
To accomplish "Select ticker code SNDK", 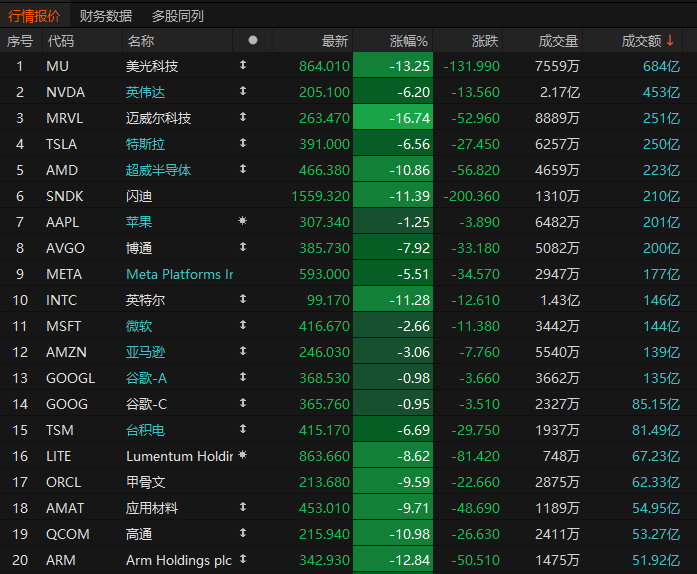I will [x=64, y=196].
